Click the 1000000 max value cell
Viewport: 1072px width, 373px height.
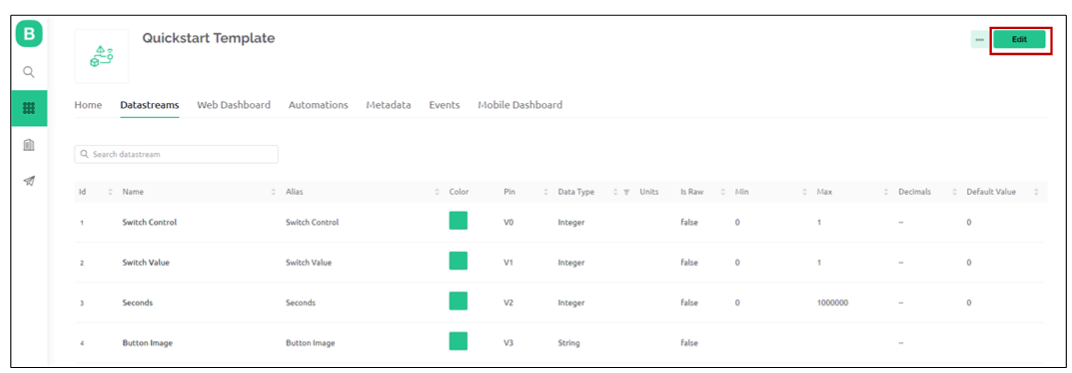pos(832,303)
